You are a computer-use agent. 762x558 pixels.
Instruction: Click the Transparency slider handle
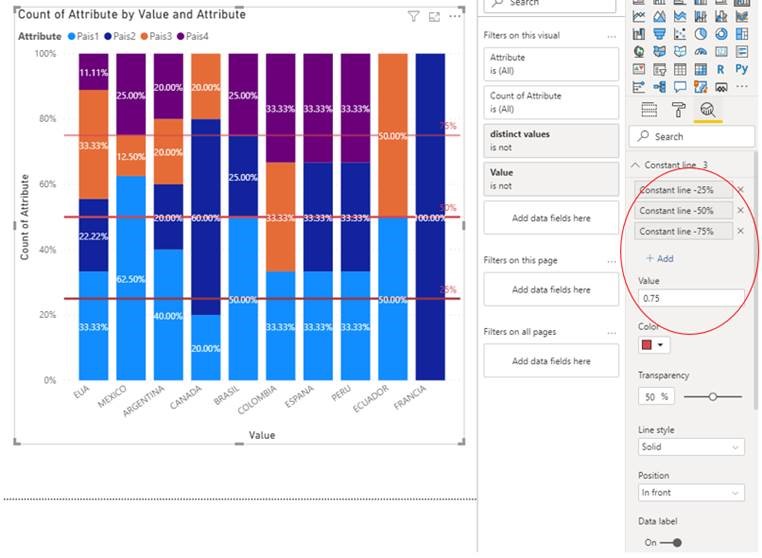712,397
